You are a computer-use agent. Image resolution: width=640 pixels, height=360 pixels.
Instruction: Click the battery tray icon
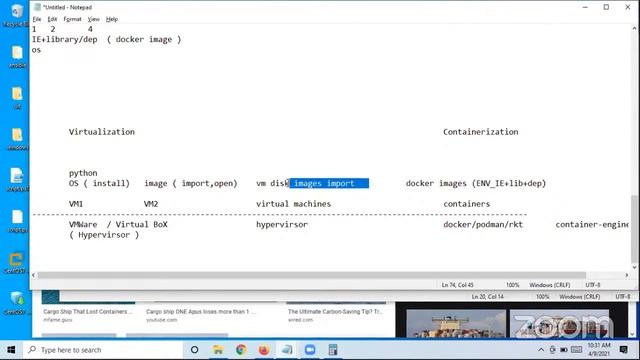click(564, 350)
